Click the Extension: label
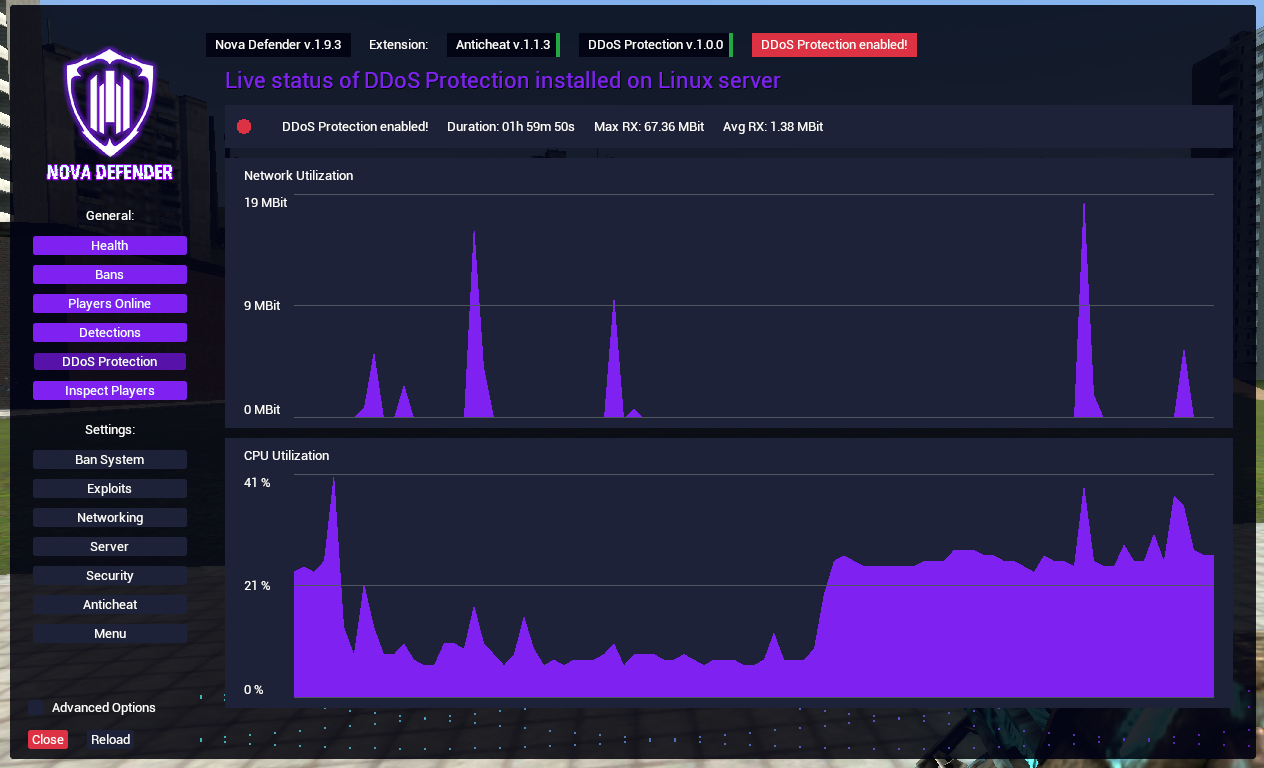 (x=398, y=45)
